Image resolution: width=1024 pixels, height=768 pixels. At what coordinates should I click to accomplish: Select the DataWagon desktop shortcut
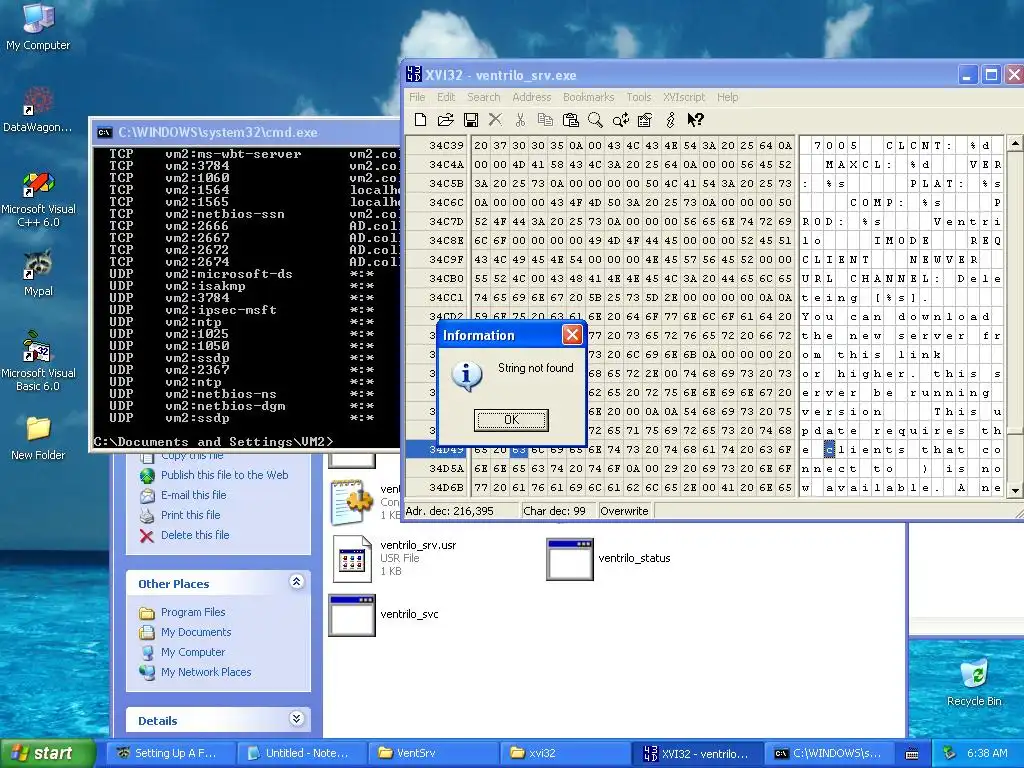pyautogui.click(x=38, y=110)
